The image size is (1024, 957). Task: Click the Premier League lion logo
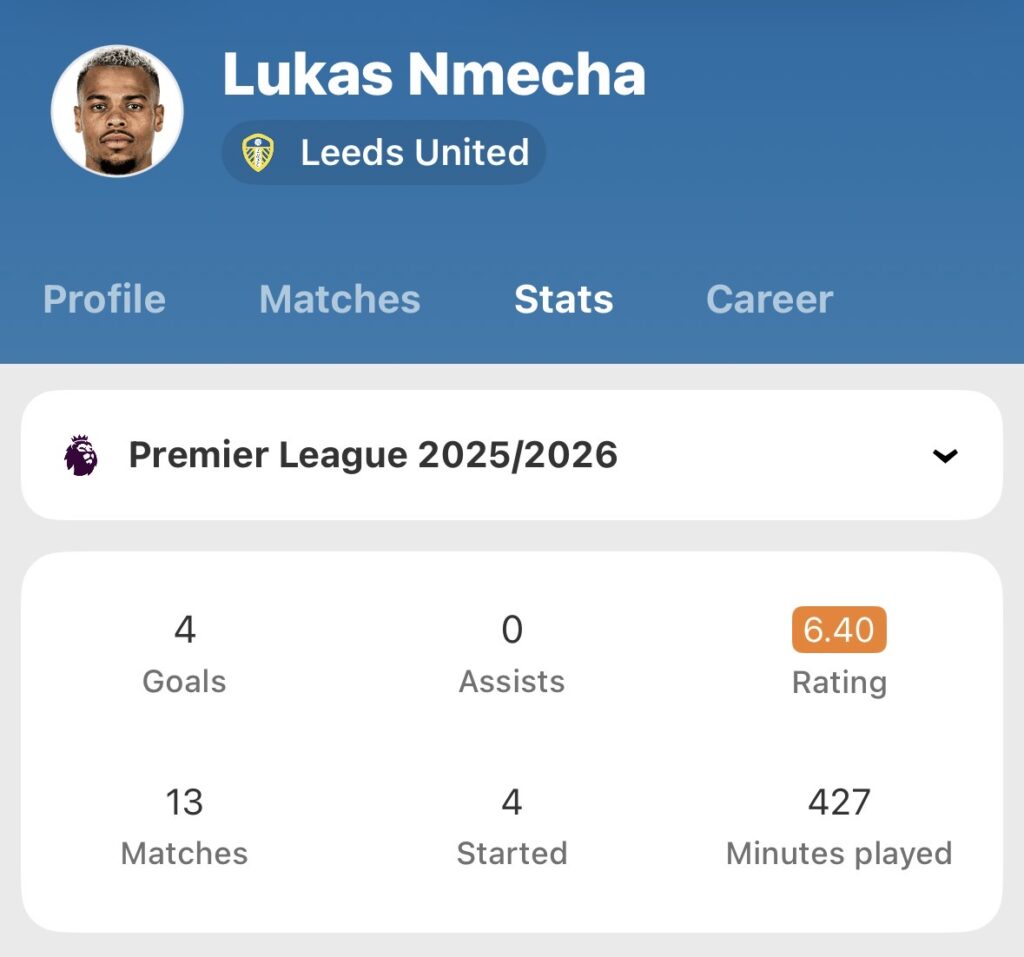coord(82,455)
